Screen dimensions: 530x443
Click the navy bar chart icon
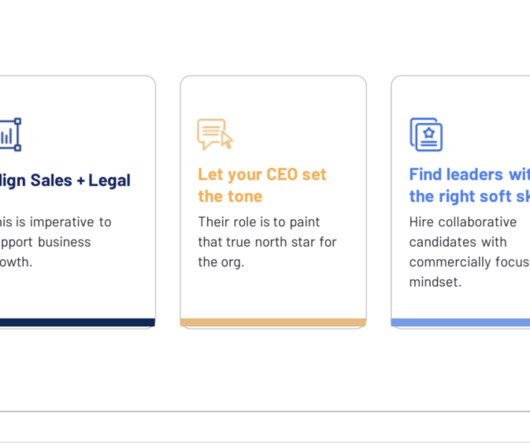click(10, 134)
